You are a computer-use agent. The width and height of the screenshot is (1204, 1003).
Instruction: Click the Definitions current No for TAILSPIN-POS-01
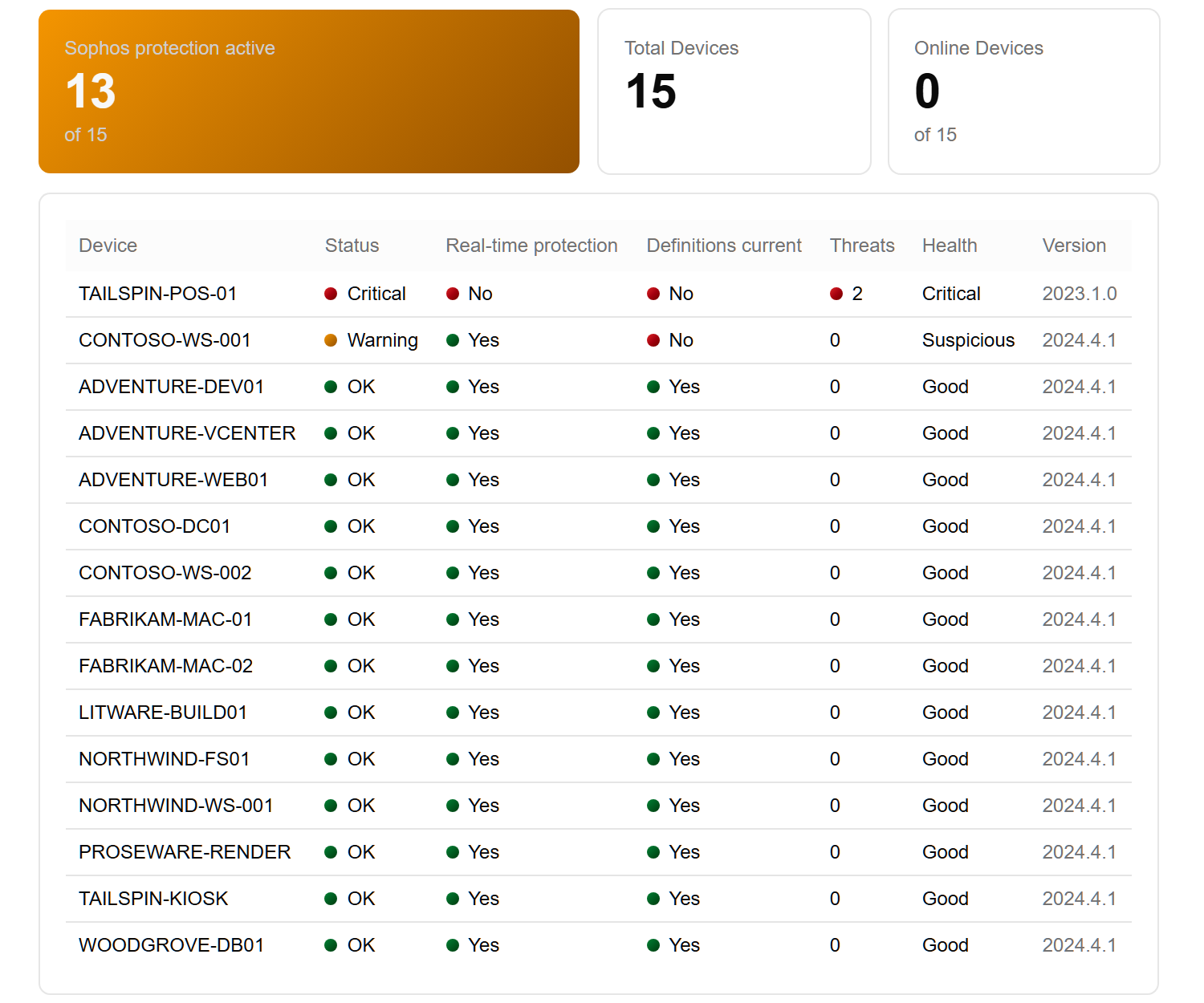click(670, 294)
